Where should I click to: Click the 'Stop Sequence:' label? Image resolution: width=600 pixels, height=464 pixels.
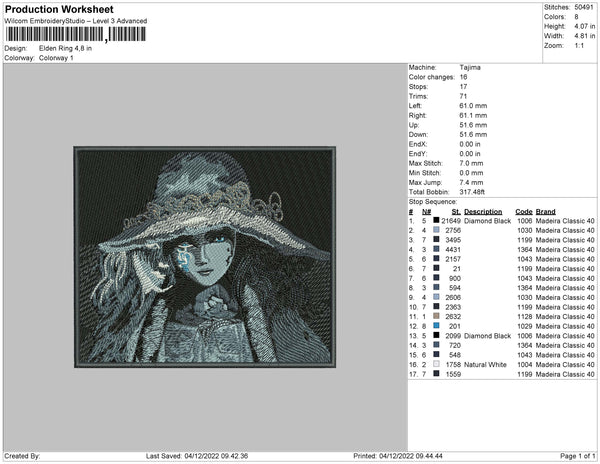(x=433, y=202)
